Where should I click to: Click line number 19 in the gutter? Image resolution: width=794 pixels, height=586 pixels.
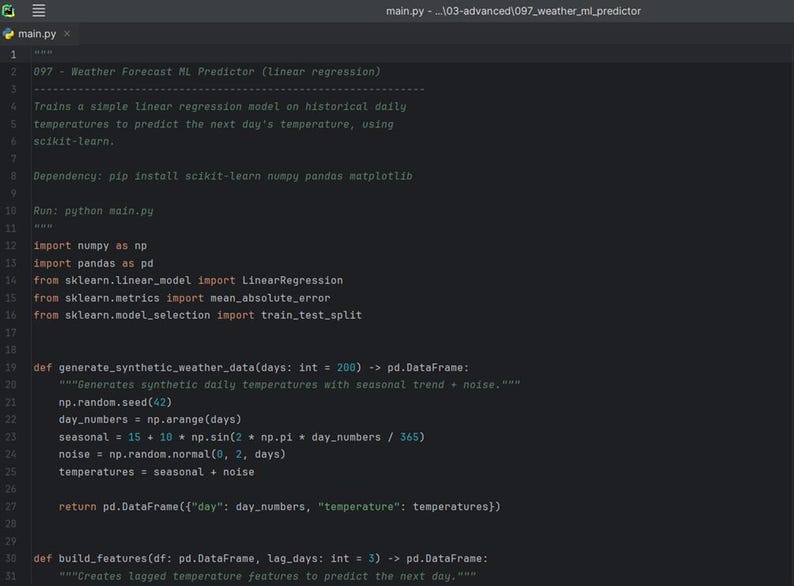(x=11, y=367)
